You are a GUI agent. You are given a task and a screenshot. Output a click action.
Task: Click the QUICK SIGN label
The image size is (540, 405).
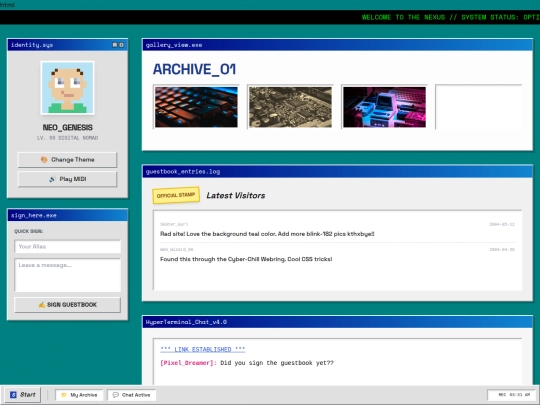pos(29,231)
